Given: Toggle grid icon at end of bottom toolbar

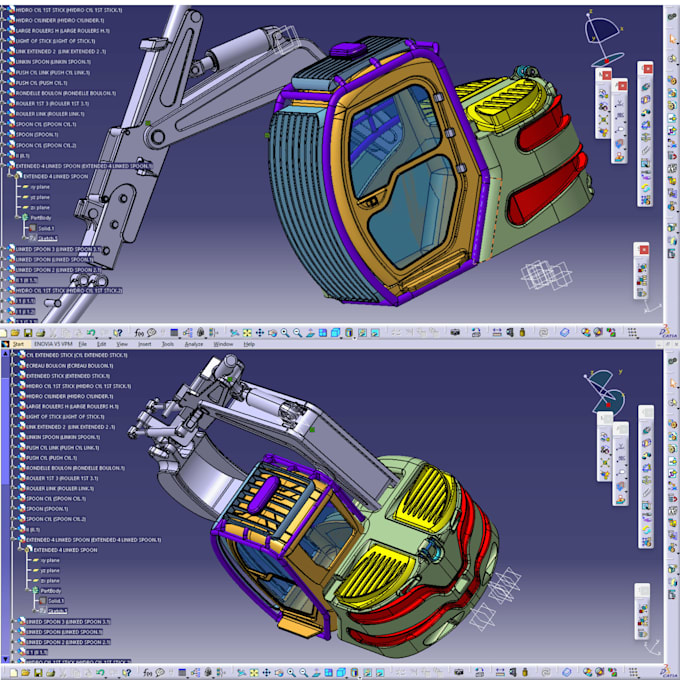Looking at the screenshot, I should point(633,672).
